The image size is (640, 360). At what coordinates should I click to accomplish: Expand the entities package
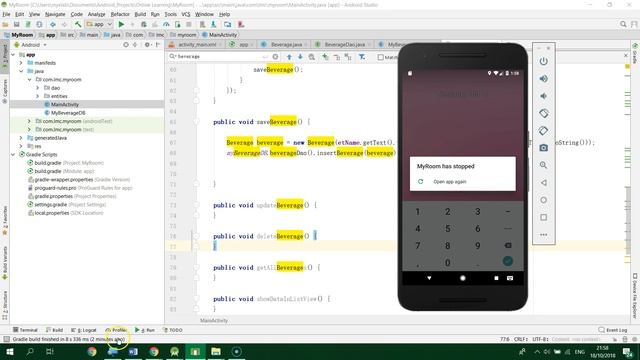point(38,96)
